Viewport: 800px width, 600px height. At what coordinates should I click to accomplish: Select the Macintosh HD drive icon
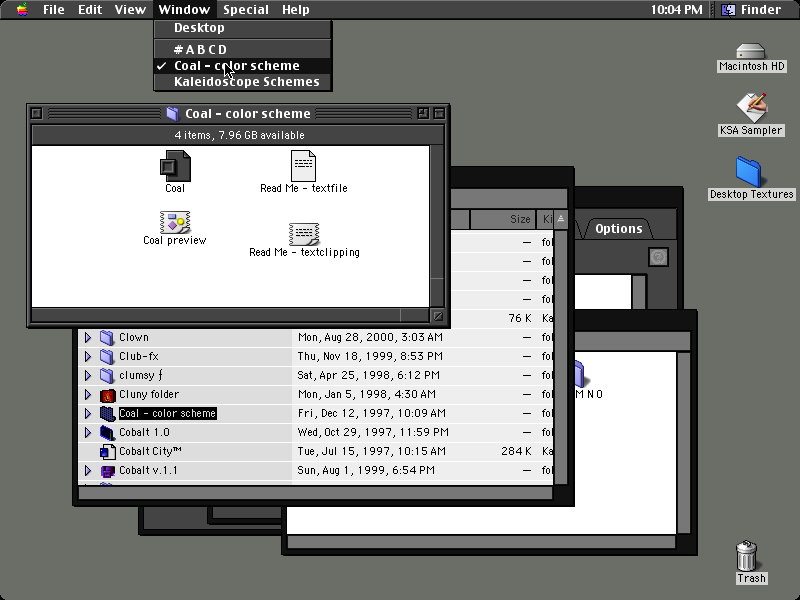tap(751, 51)
